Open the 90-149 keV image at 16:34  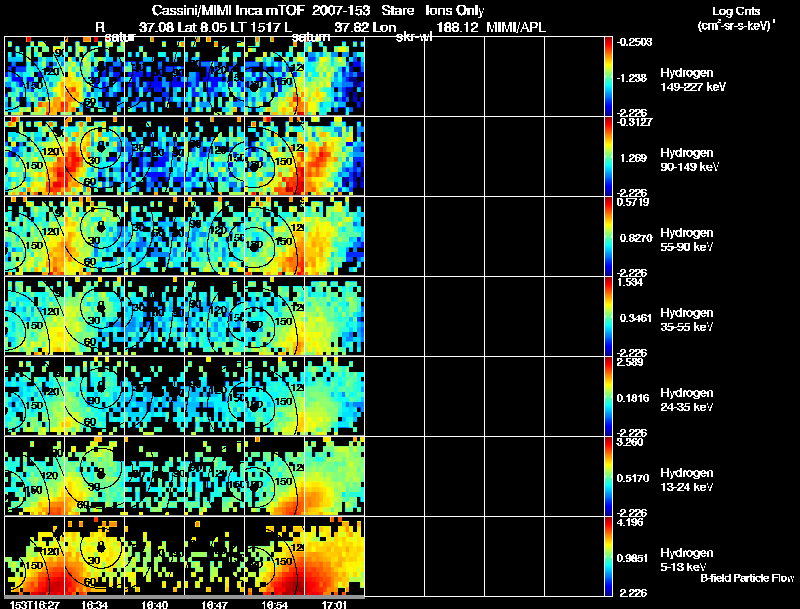click(94, 156)
